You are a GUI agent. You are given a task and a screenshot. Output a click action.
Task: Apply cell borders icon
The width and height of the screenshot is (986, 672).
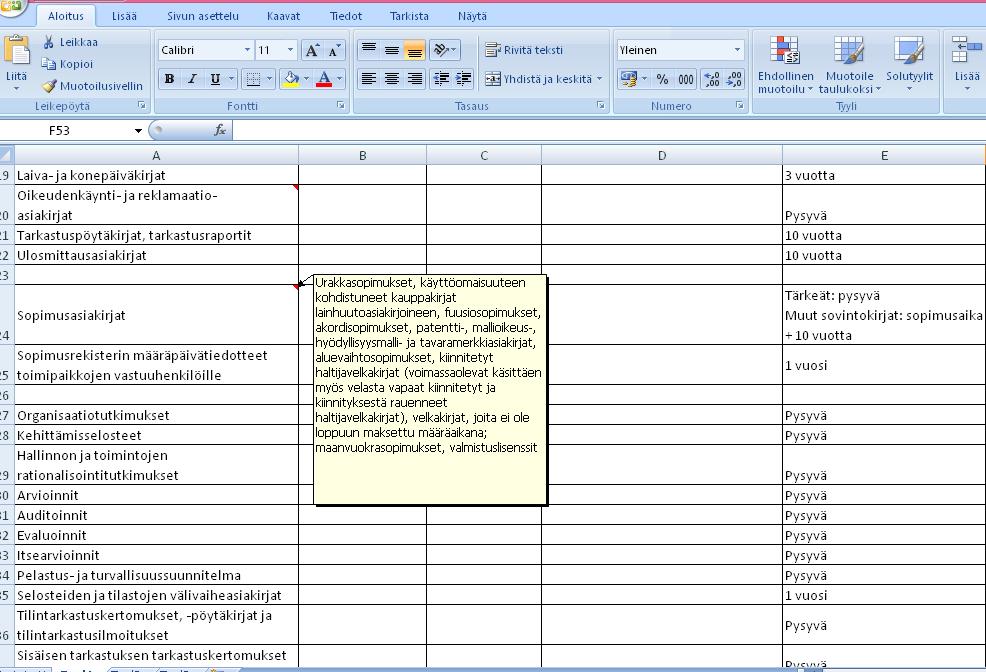coord(253,79)
